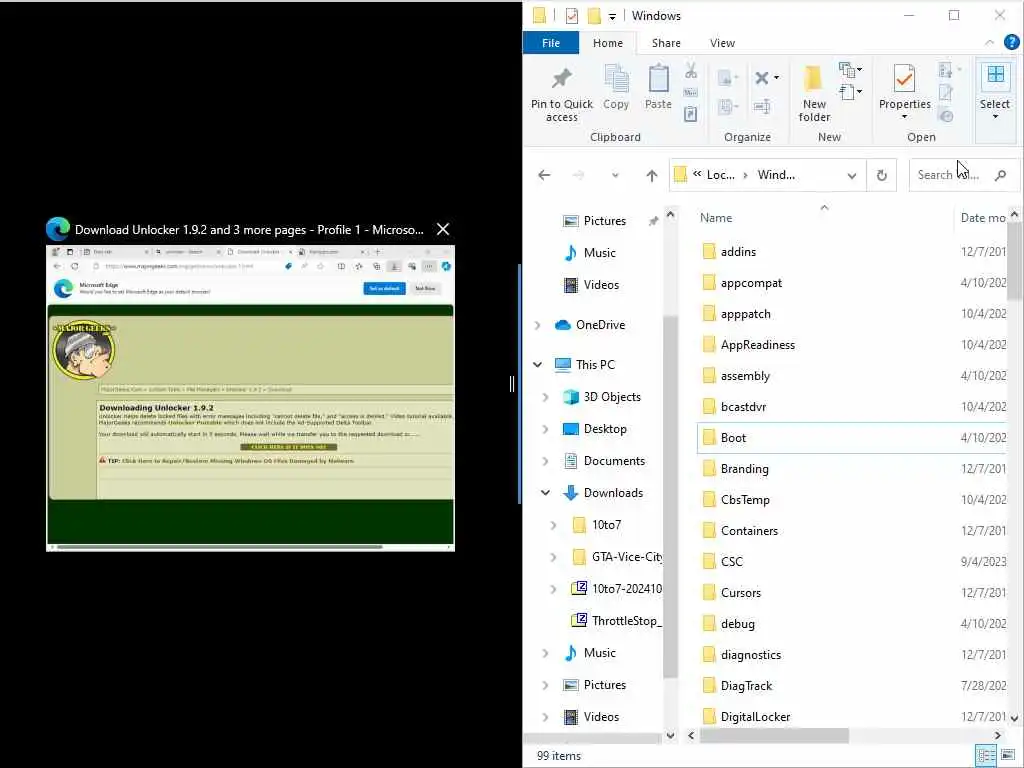Screen dimensions: 1024x768
Task: Select the Desktop item in navigation pane
Action: (605, 428)
